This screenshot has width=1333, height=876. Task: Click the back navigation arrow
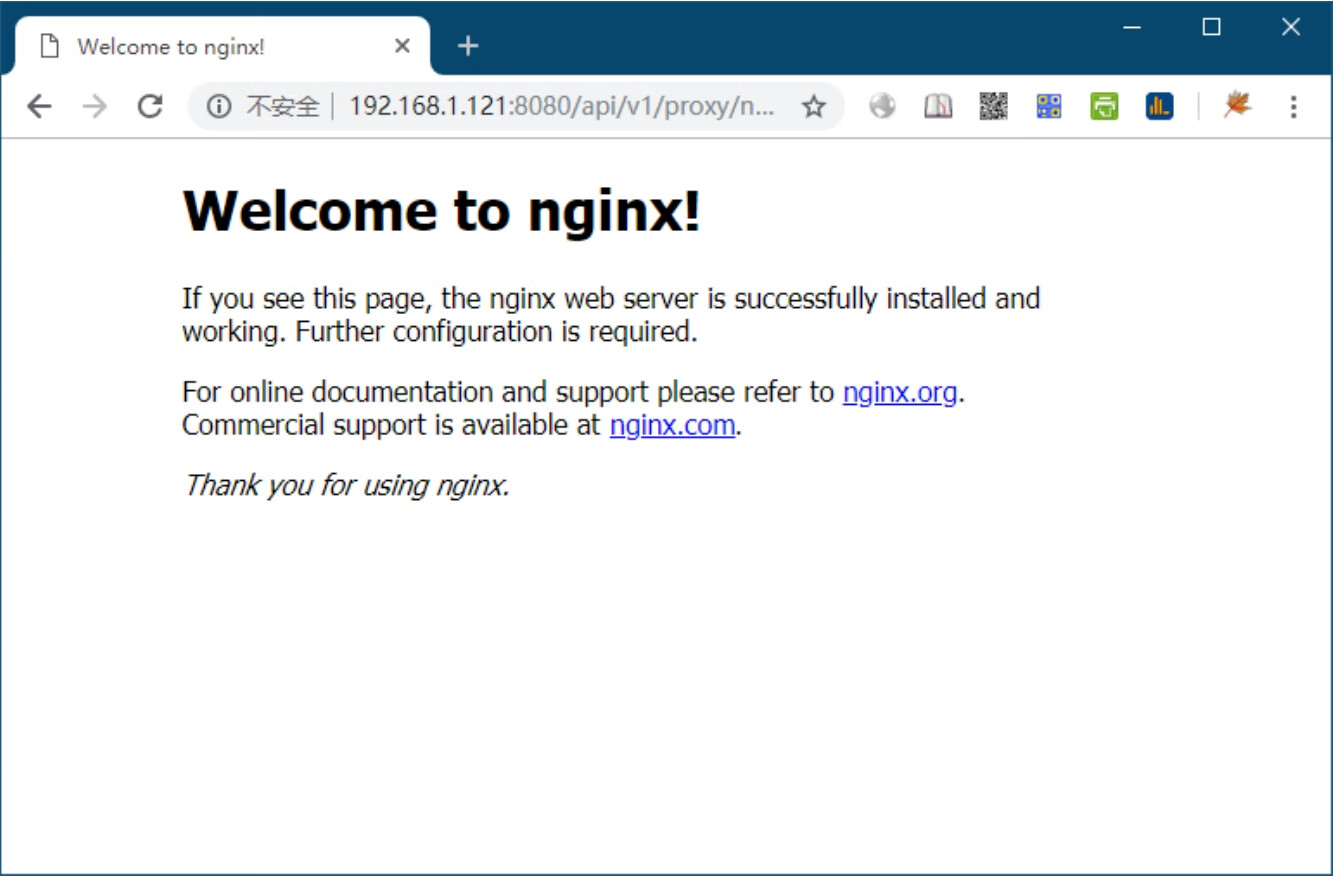(x=39, y=106)
